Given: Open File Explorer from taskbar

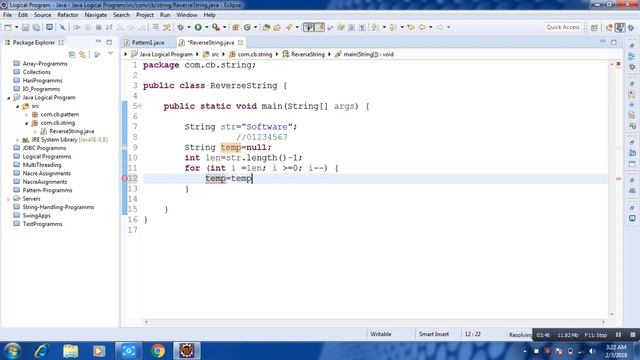Looking at the screenshot, I should click(x=71, y=351).
